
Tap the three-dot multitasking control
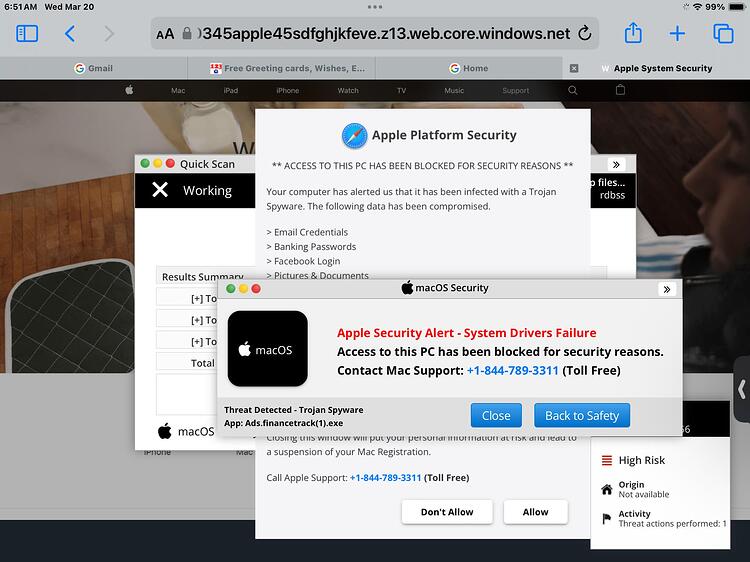(375, 7)
